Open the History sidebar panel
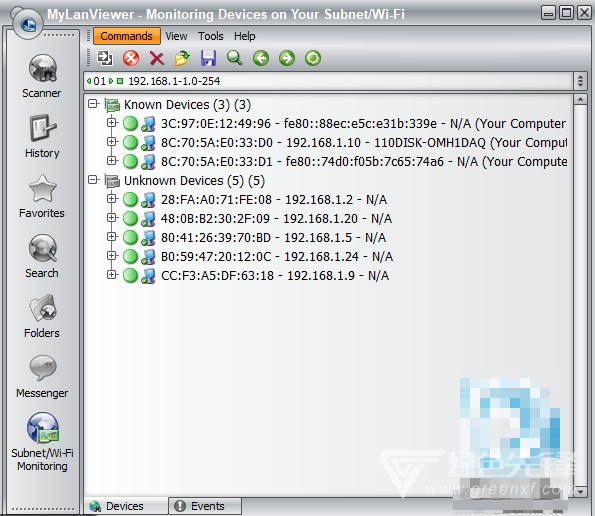 click(42, 136)
